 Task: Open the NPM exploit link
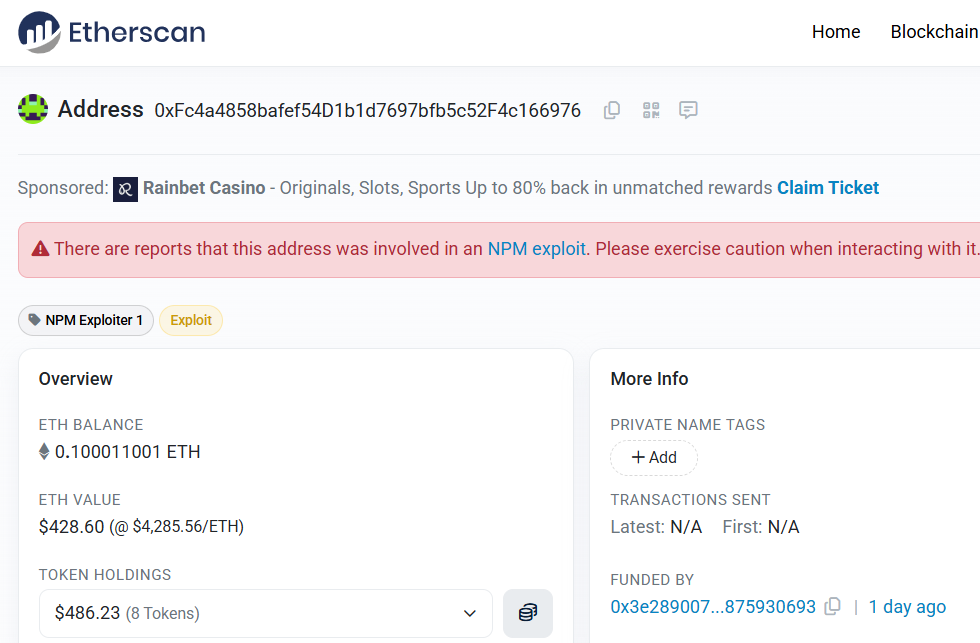tap(537, 249)
